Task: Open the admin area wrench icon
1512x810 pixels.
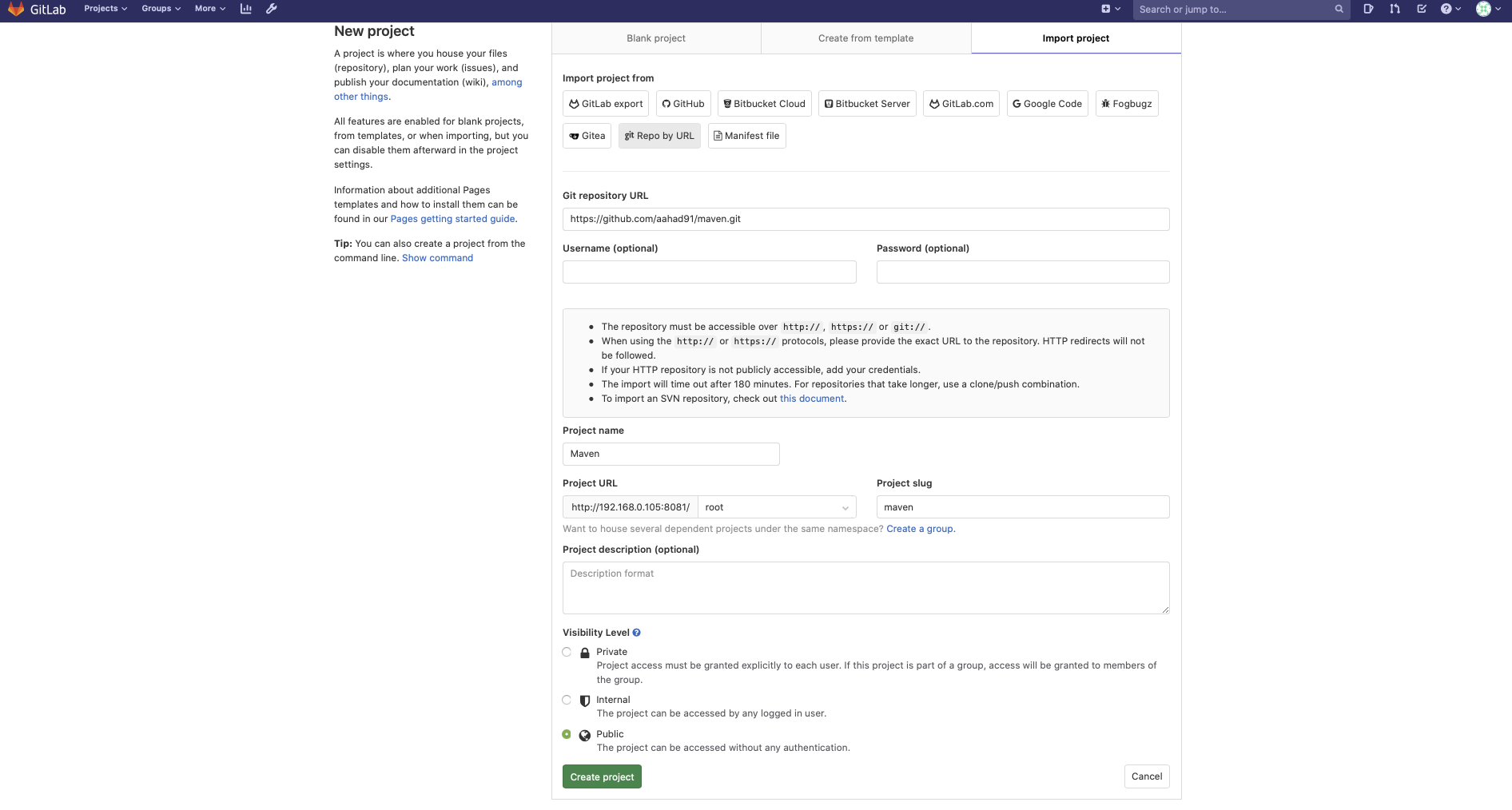Action: click(272, 9)
